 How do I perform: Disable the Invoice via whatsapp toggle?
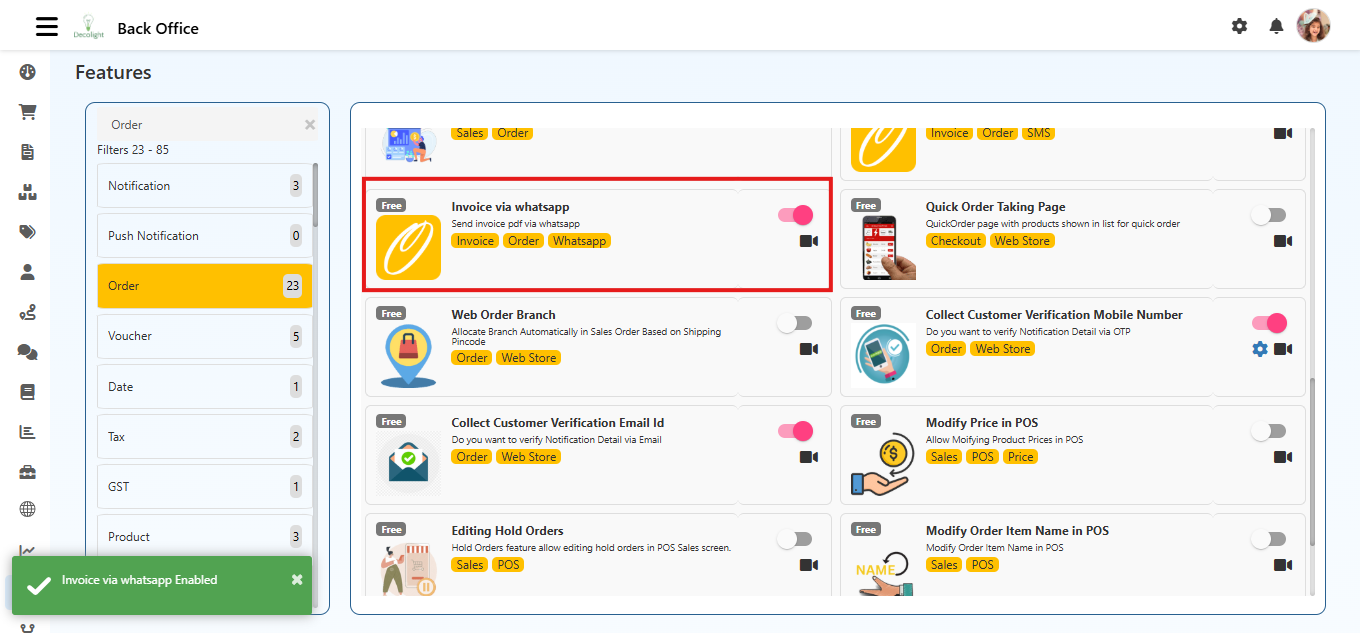tap(795, 215)
